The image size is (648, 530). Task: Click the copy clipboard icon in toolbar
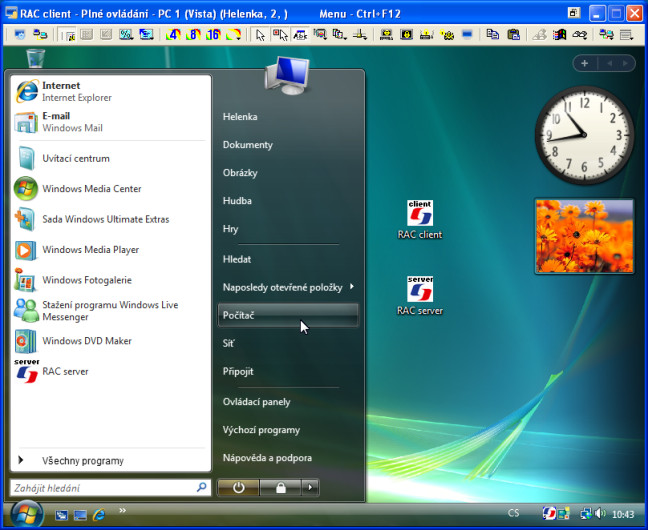tap(493, 35)
